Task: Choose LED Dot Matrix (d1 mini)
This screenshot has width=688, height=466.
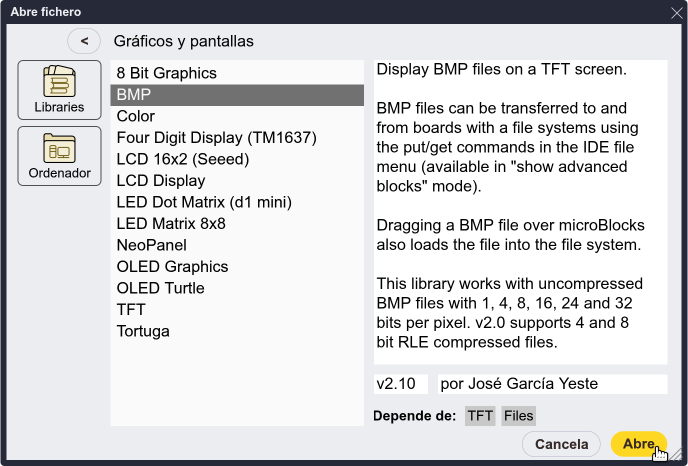Action: [237, 202]
